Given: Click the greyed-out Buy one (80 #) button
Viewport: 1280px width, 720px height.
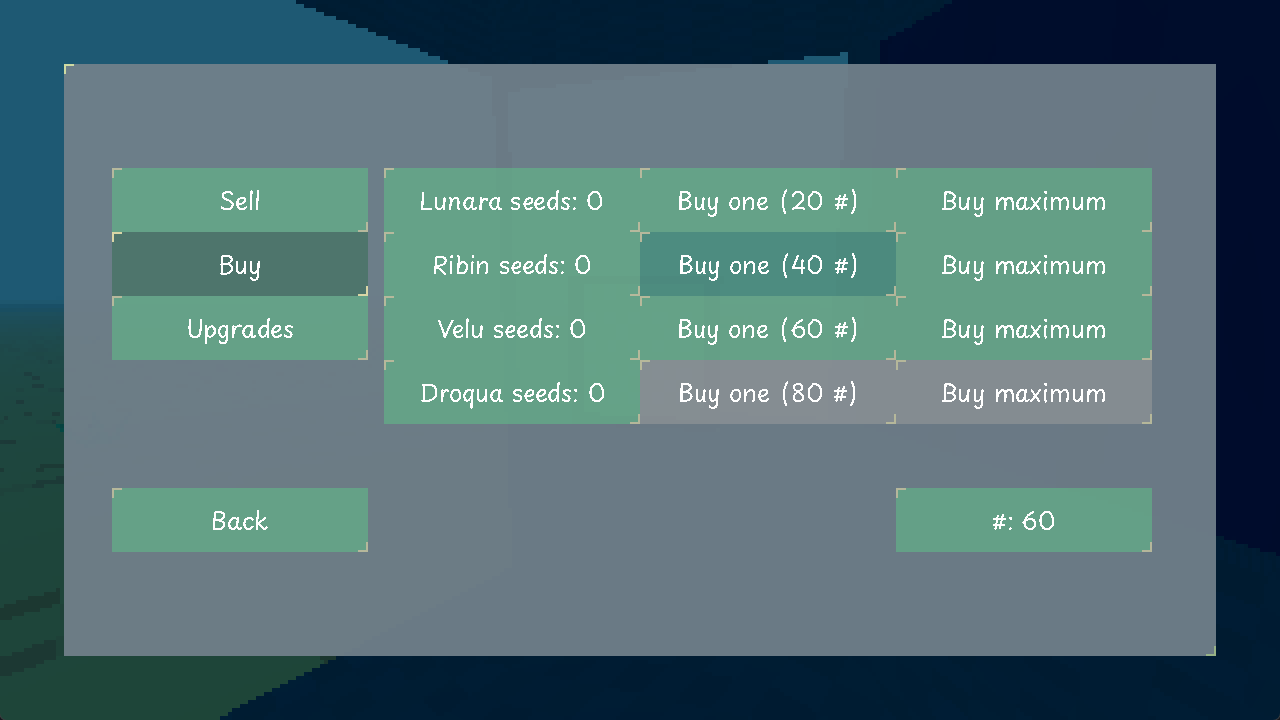Looking at the screenshot, I should click(767, 393).
